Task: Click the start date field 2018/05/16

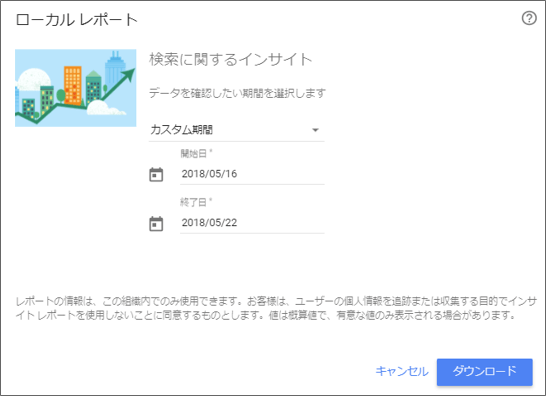Action: tap(252, 174)
